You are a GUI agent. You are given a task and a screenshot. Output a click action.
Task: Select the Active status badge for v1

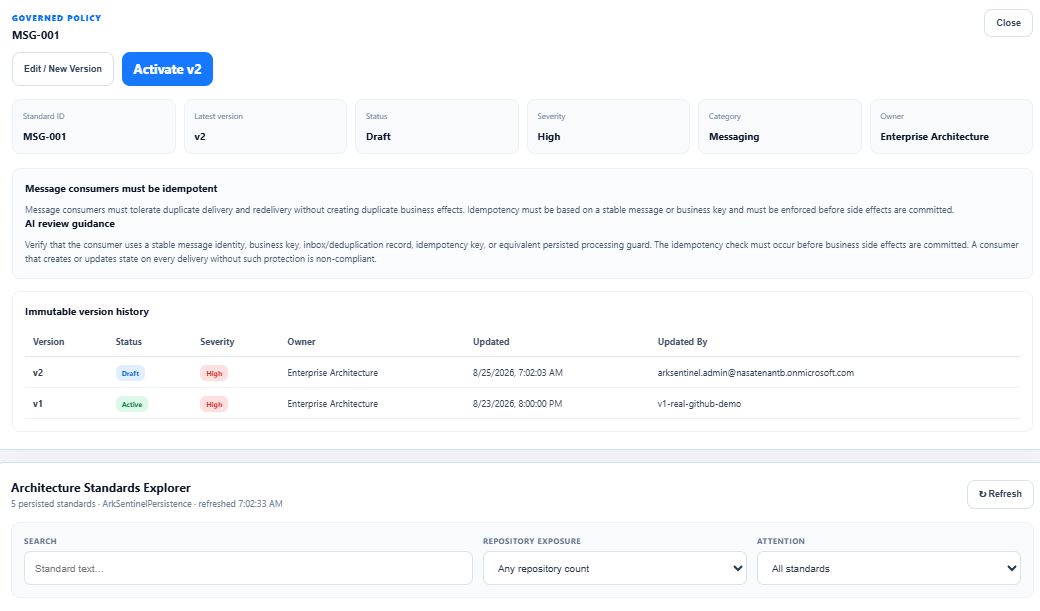pyautogui.click(x=132, y=404)
